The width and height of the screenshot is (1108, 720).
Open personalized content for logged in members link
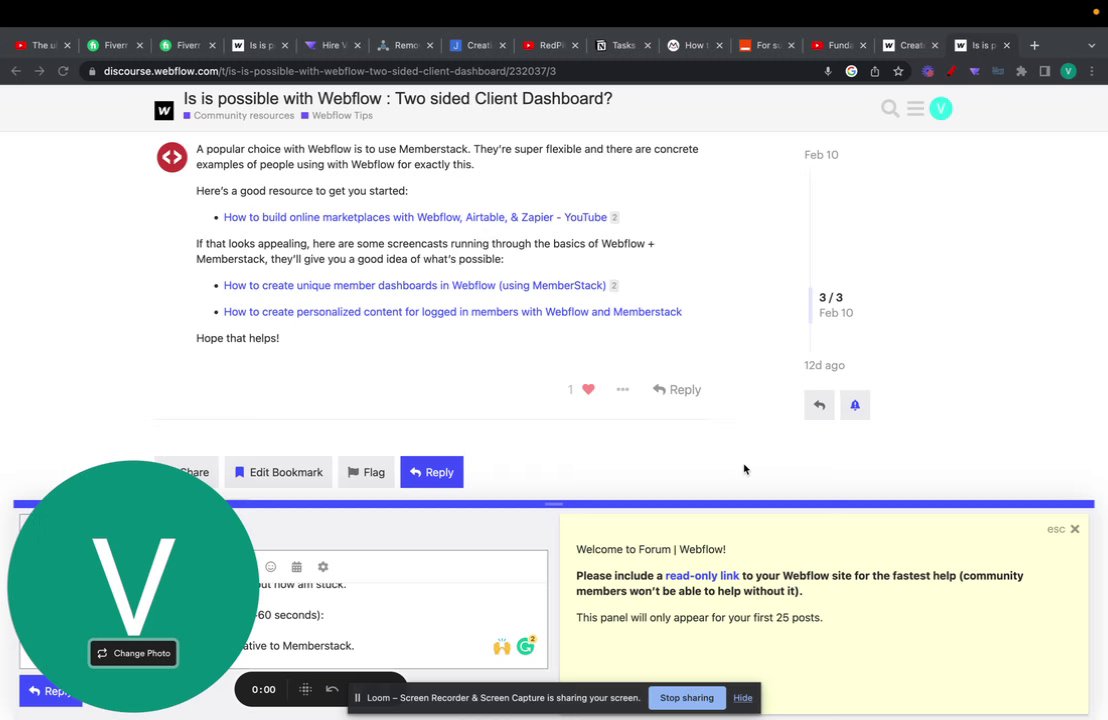coord(453,312)
